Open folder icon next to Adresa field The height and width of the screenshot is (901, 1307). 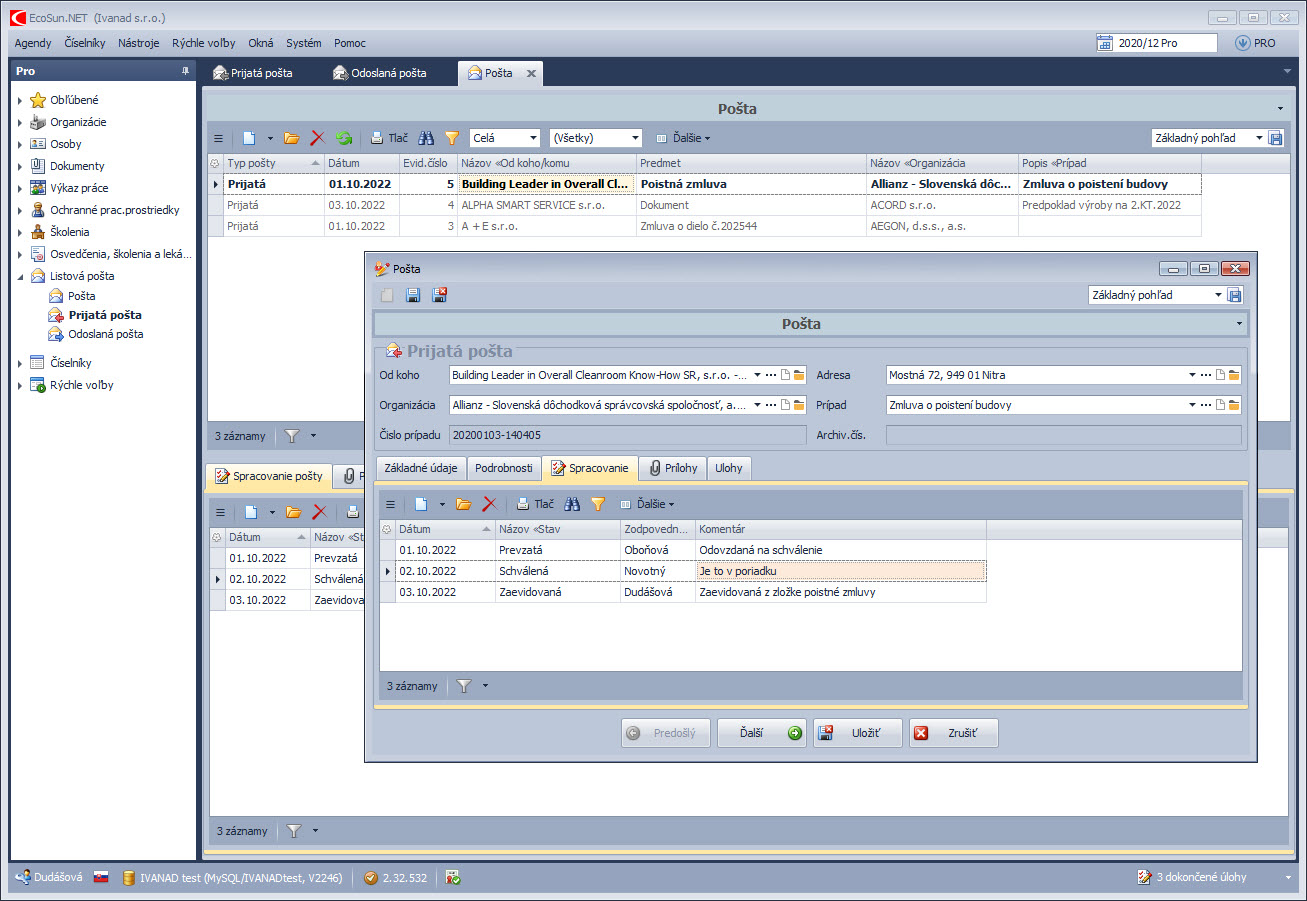click(1234, 375)
